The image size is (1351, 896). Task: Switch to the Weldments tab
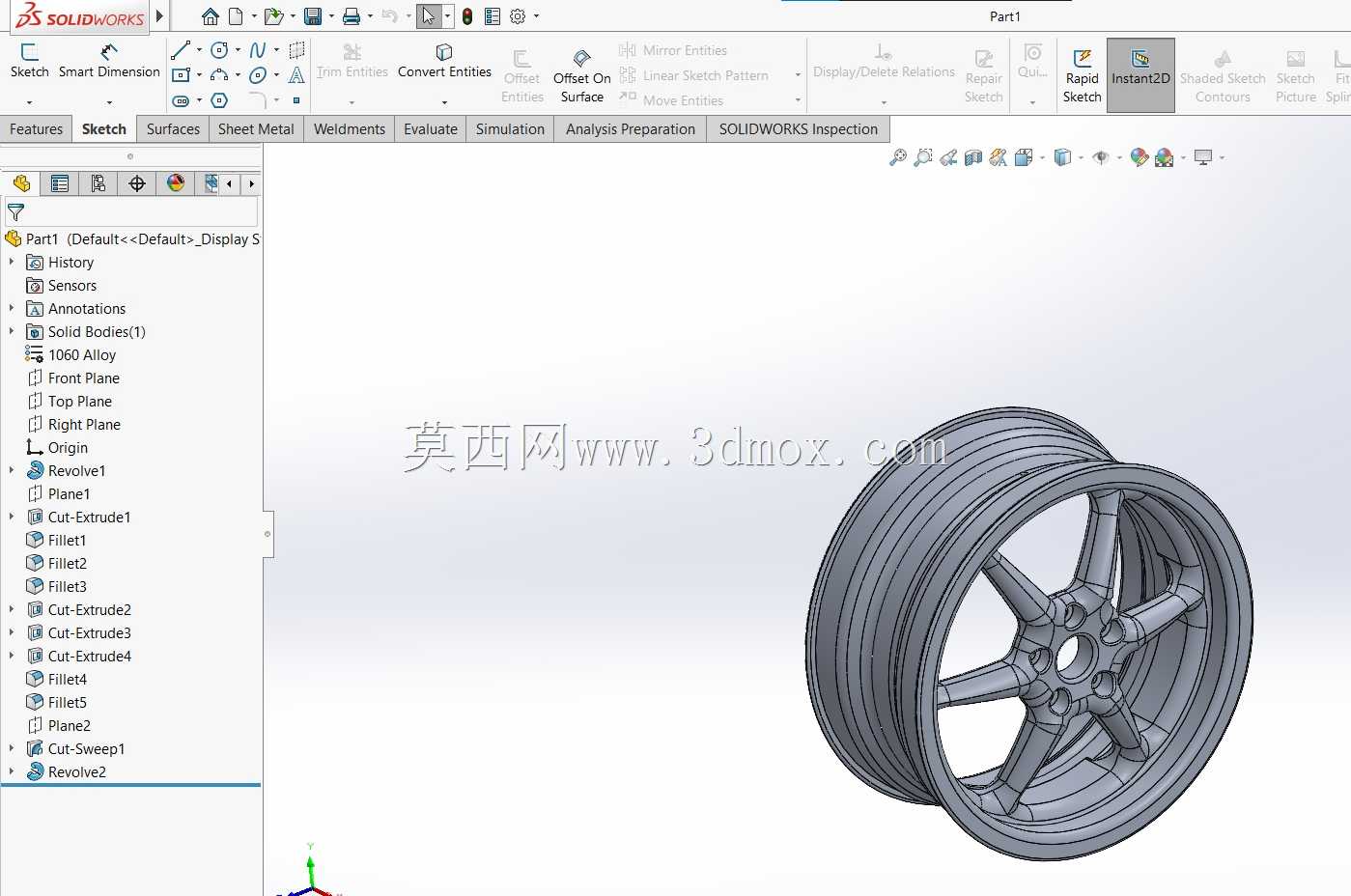tap(350, 129)
